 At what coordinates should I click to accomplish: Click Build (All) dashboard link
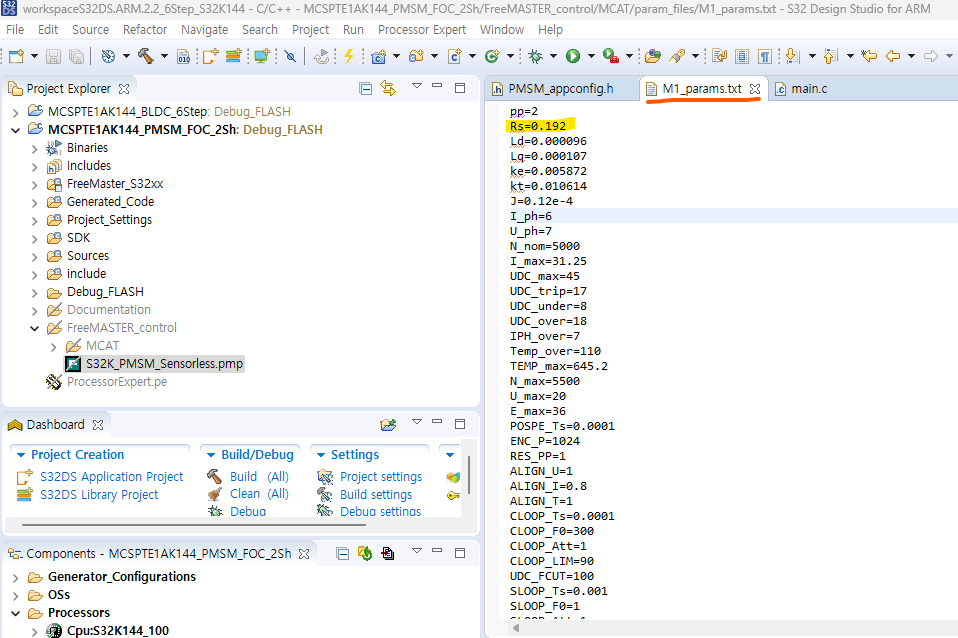[x=259, y=477]
